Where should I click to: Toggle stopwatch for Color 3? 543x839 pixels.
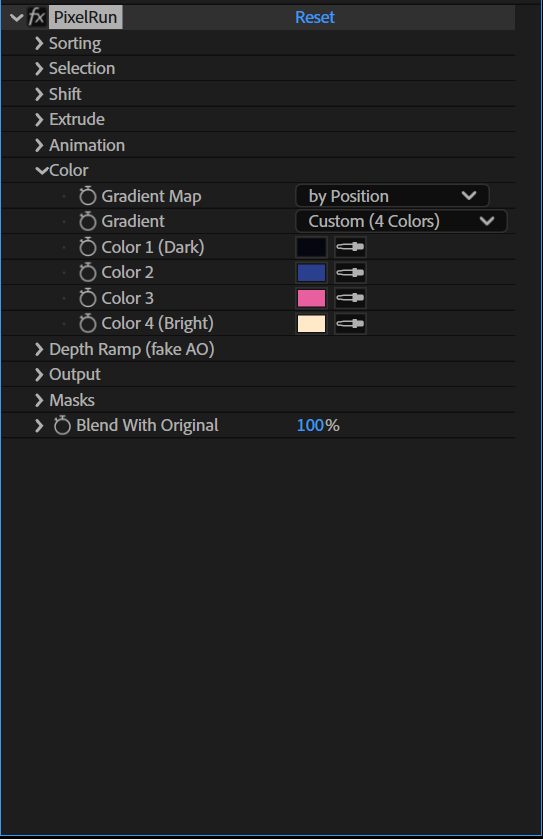[x=88, y=298]
